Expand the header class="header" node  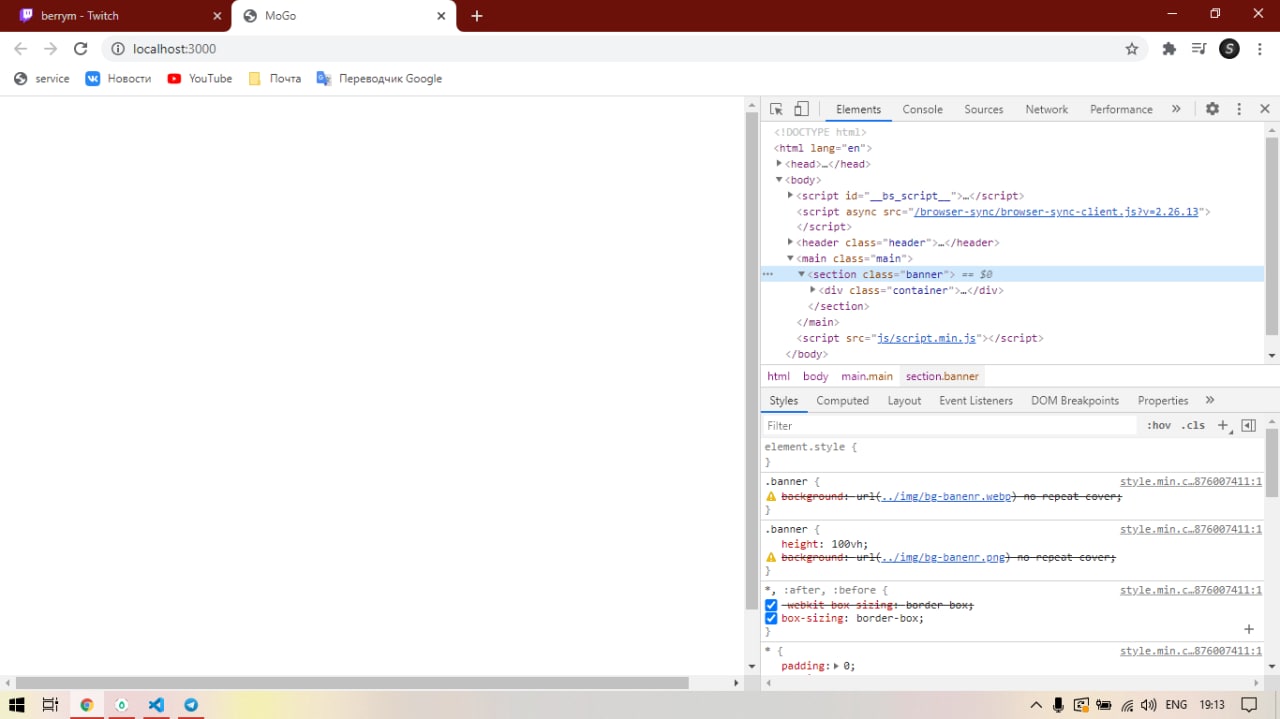(790, 242)
